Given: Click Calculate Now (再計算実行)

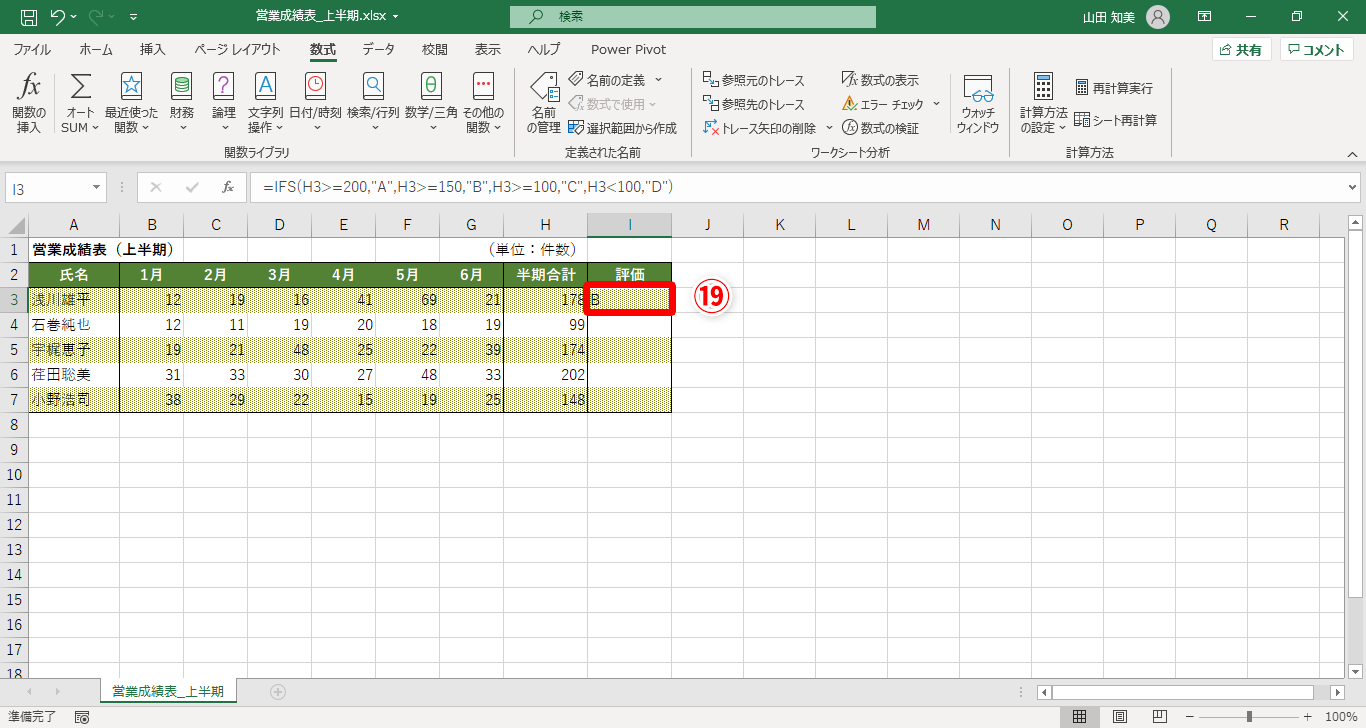Looking at the screenshot, I should (1114, 88).
